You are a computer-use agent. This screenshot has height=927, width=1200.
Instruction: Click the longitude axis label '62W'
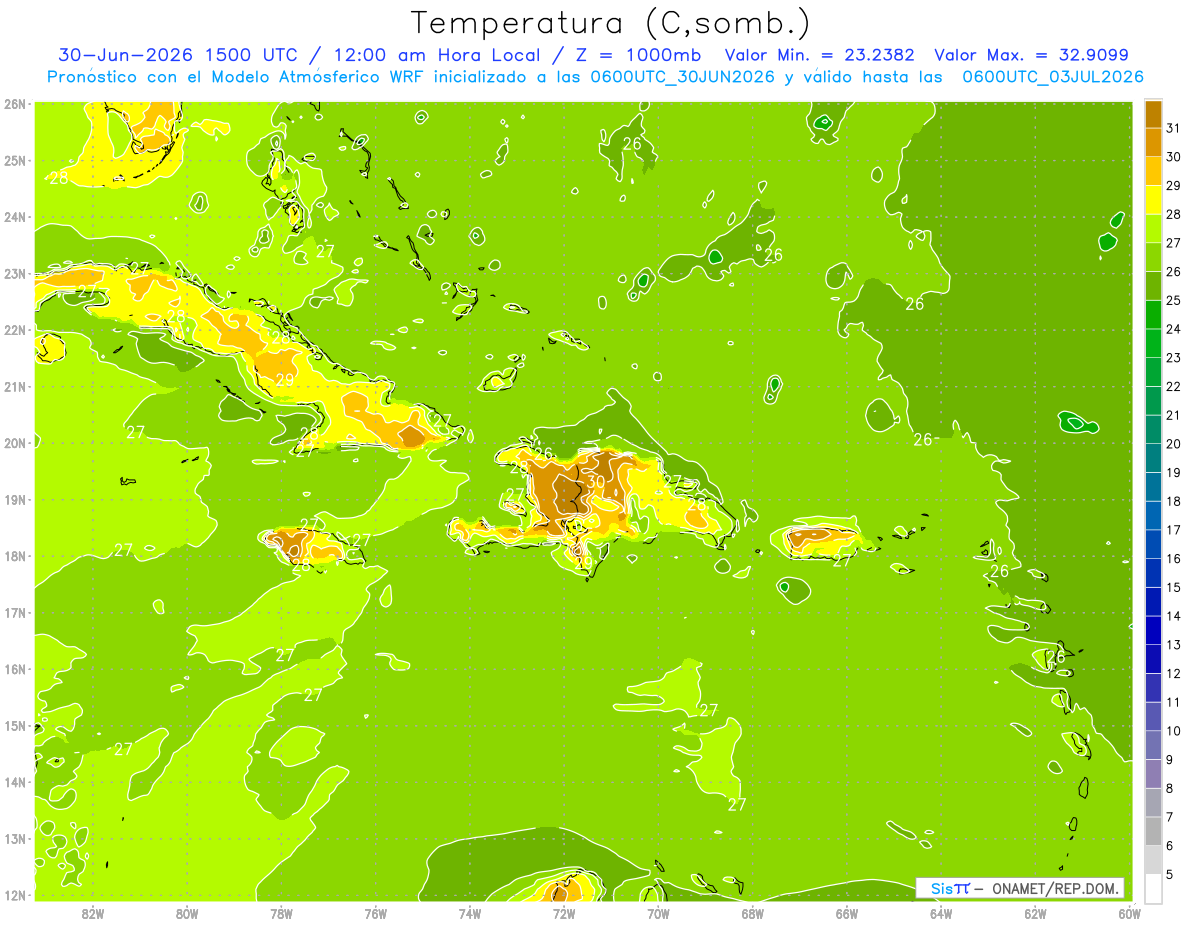1036,913
